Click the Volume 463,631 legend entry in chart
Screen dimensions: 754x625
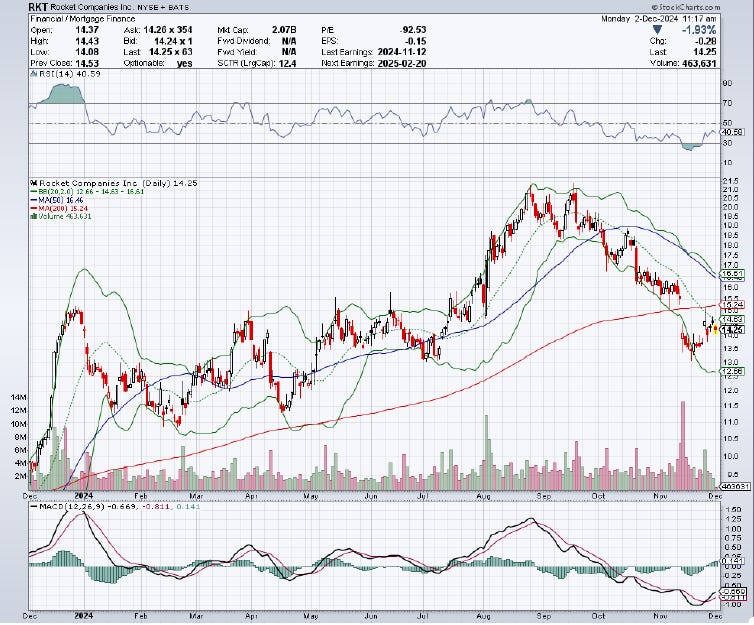pyautogui.click(x=64, y=217)
